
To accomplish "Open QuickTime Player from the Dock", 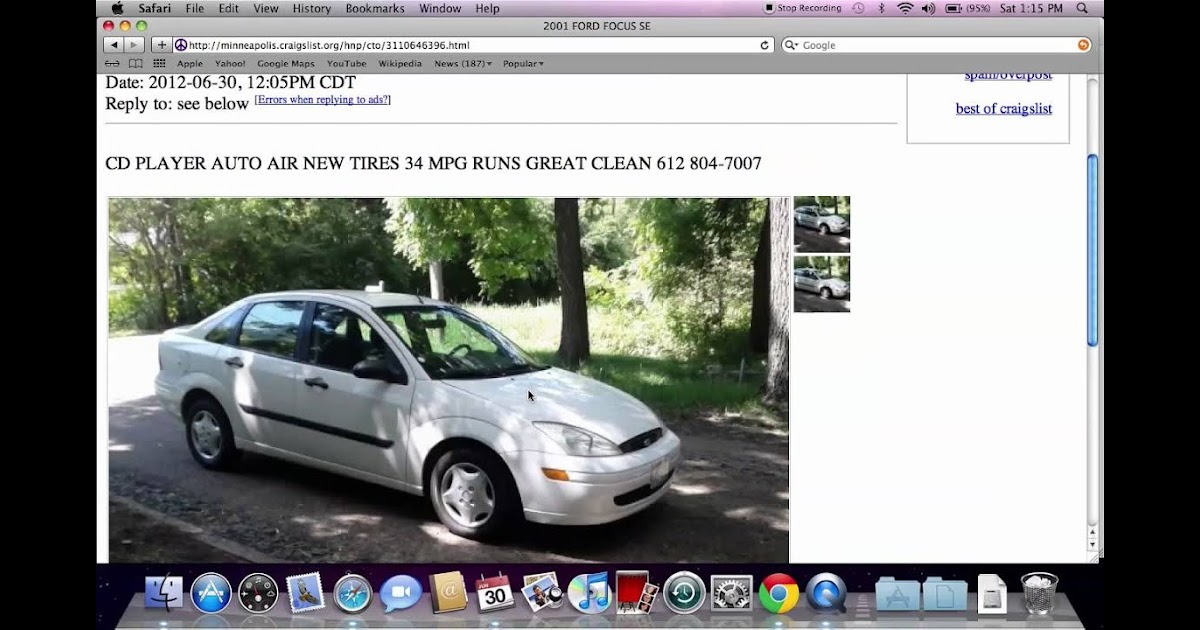I will point(826,593).
